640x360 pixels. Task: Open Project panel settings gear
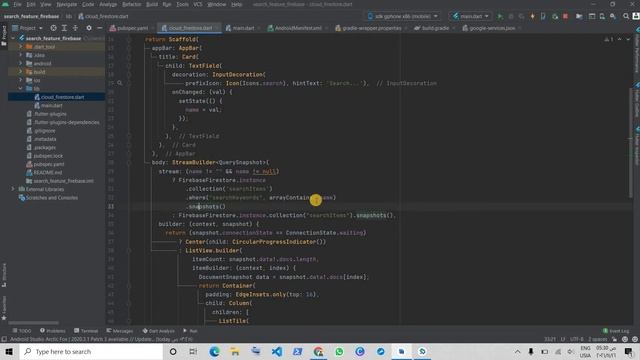(89, 28)
